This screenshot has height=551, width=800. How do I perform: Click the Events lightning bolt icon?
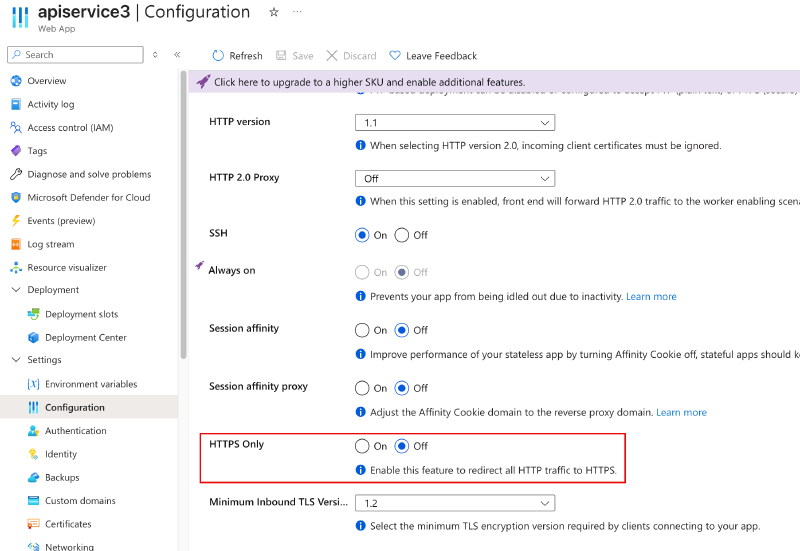16,220
